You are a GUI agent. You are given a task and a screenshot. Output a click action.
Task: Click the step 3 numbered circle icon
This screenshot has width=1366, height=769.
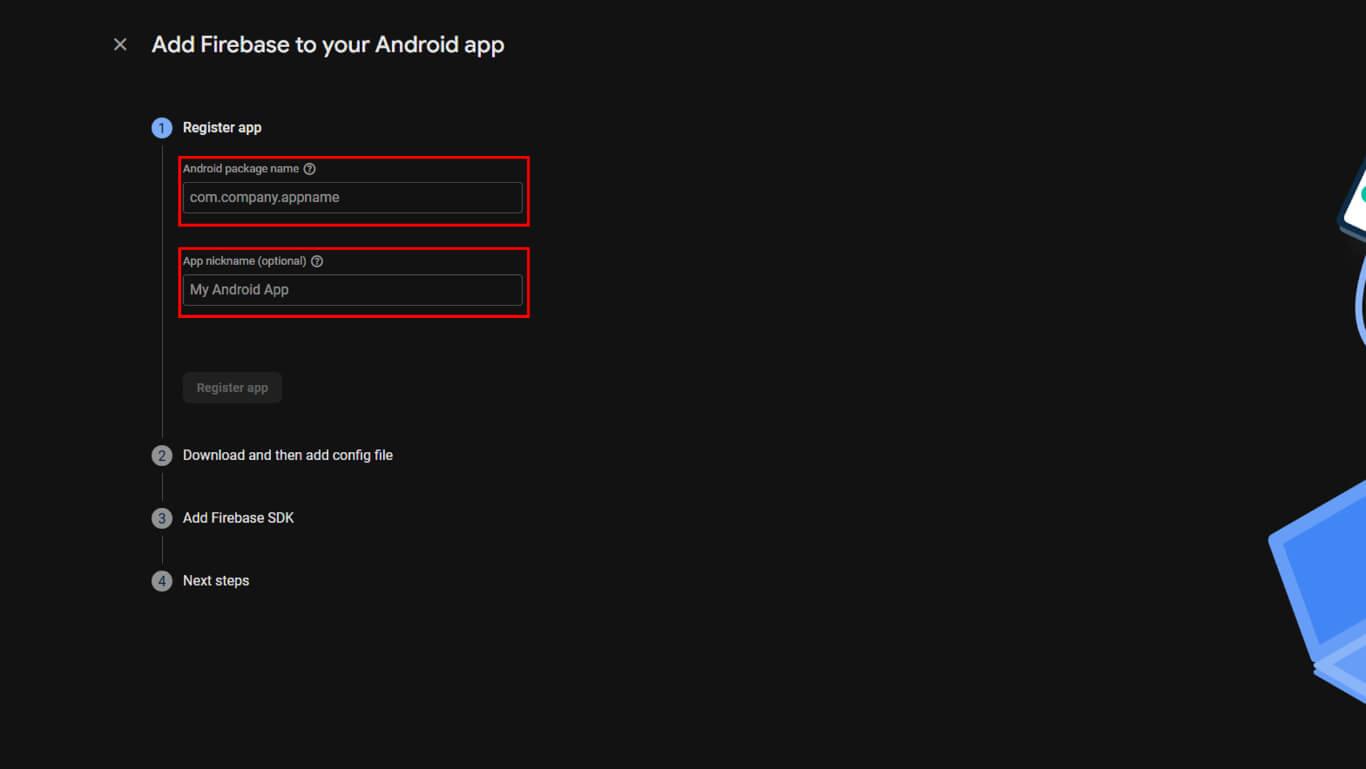coord(162,518)
